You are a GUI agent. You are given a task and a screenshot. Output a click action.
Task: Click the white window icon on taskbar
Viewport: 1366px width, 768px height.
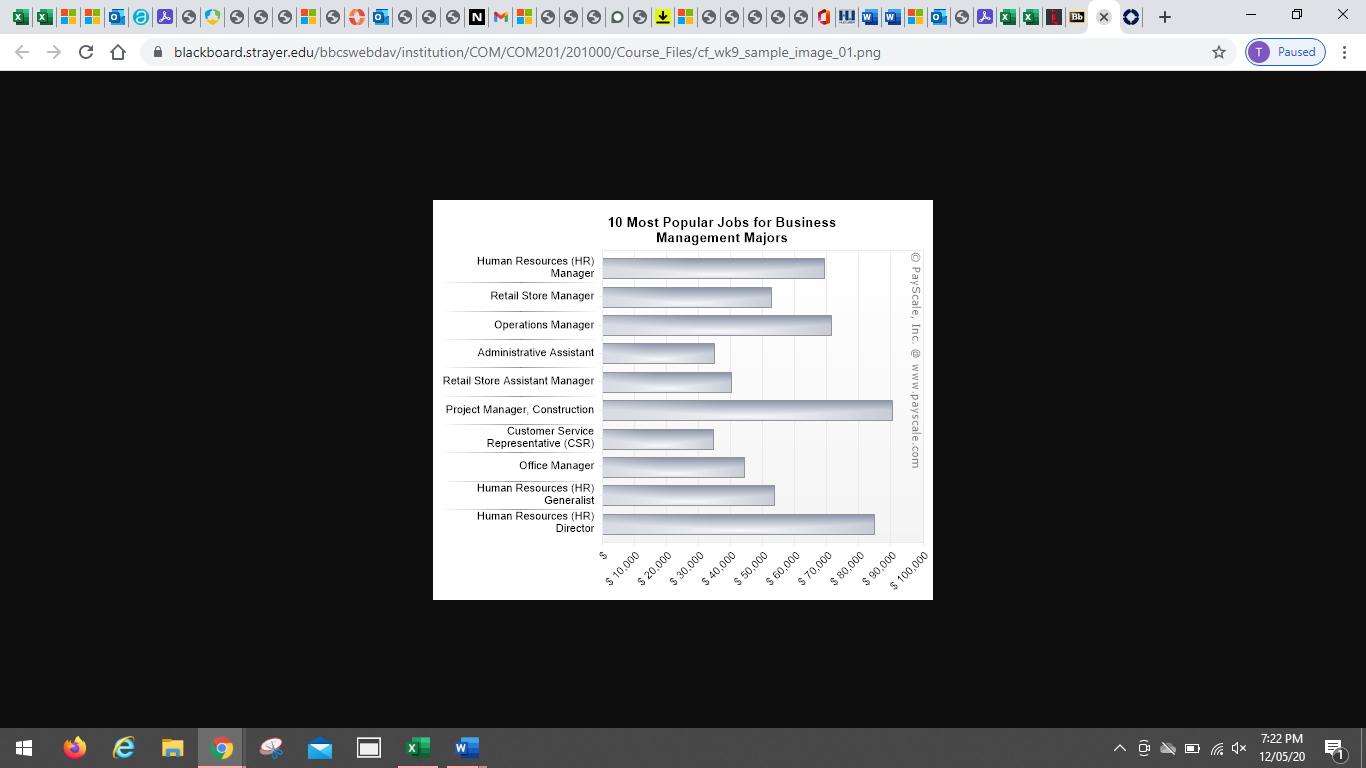point(369,748)
